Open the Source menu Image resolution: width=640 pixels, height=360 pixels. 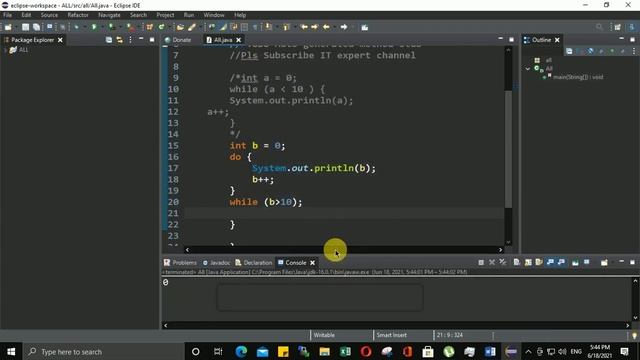pos(49,15)
